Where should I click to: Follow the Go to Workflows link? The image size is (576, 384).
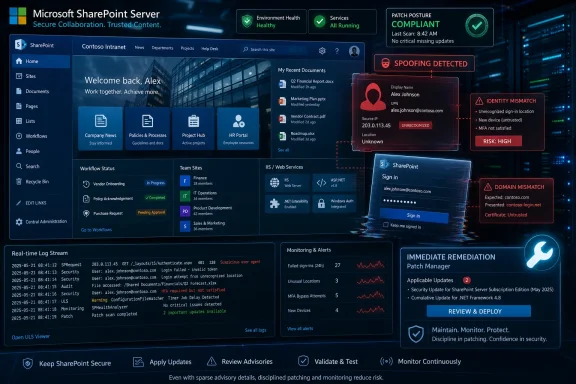96,230
